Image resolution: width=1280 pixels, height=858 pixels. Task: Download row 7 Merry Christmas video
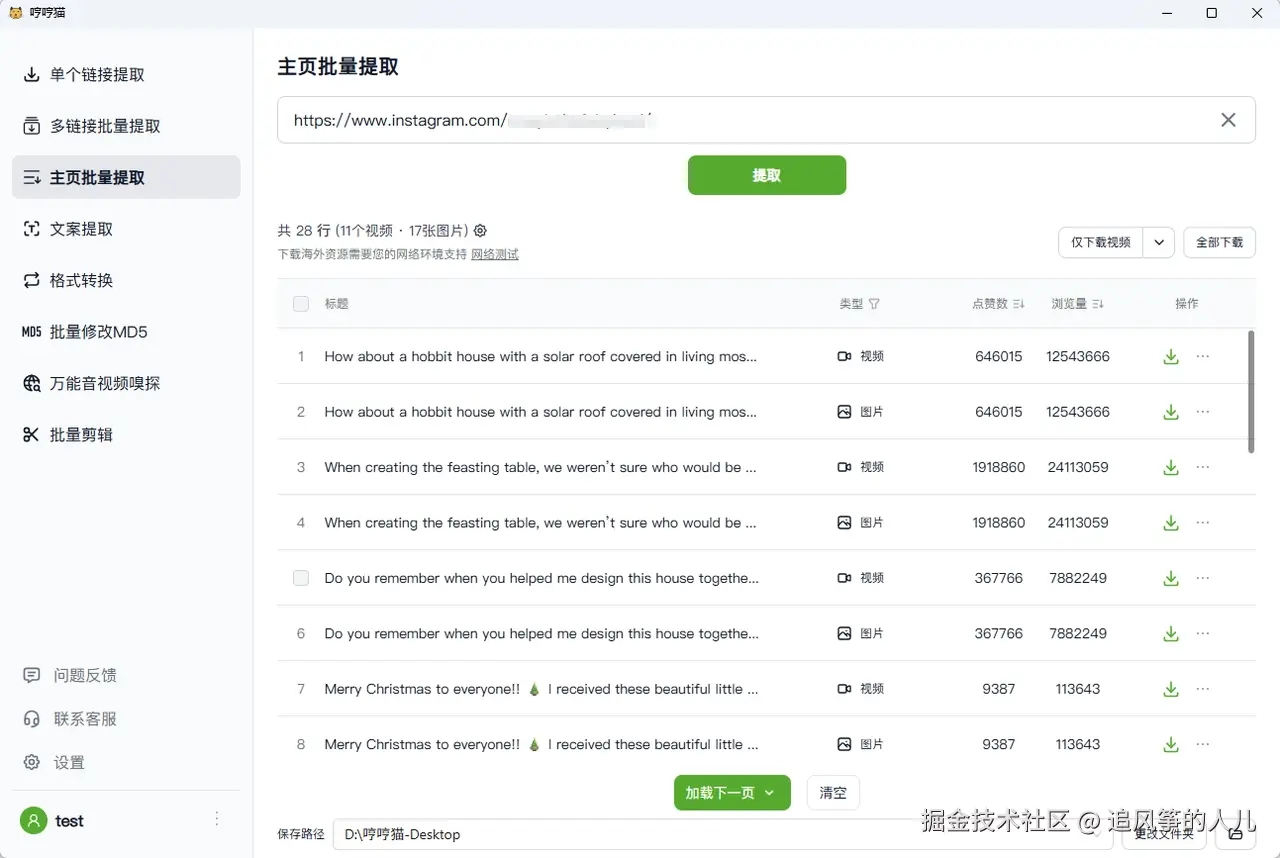click(x=1171, y=690)
